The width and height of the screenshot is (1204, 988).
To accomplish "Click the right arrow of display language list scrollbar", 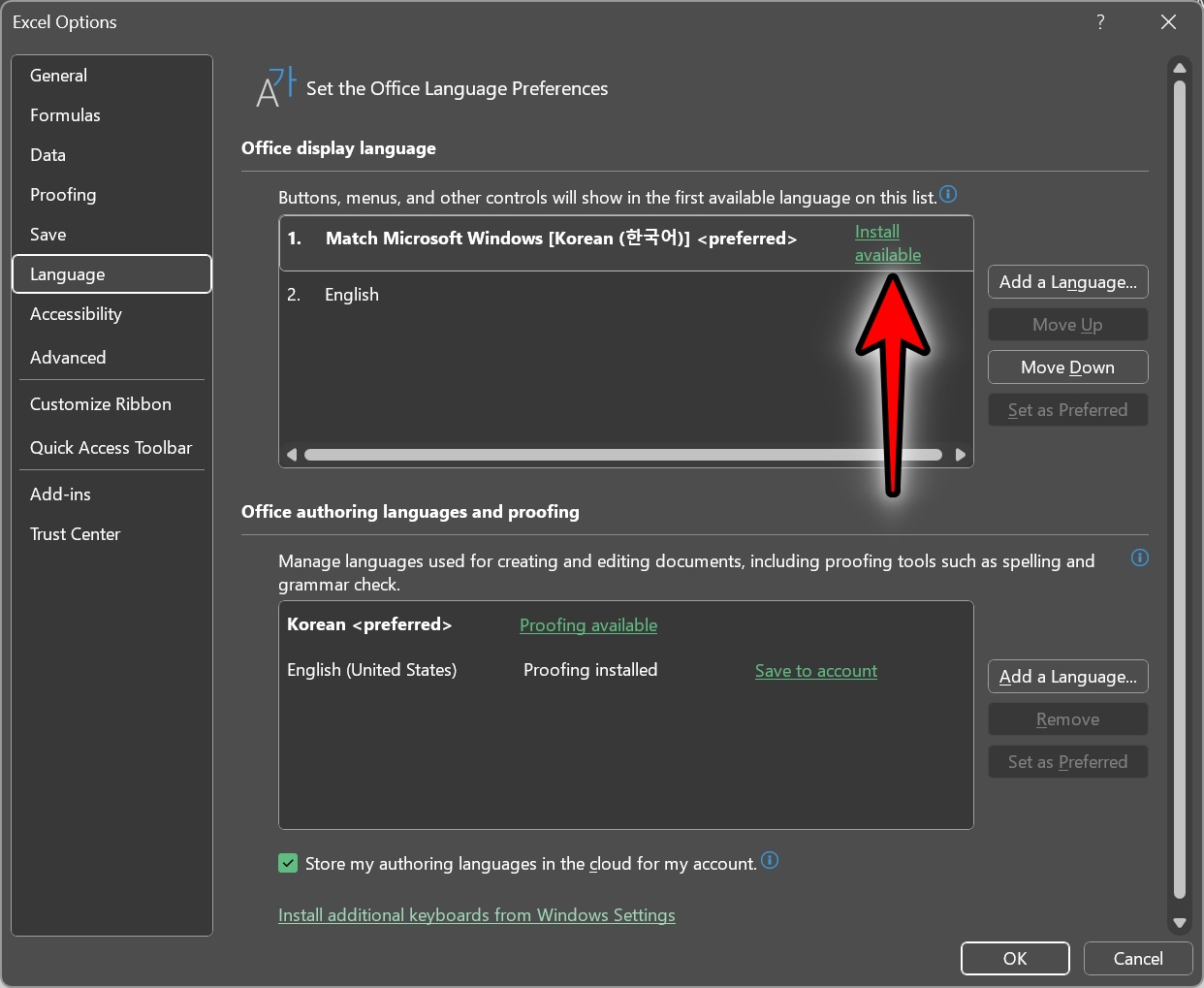I will 961,455.
